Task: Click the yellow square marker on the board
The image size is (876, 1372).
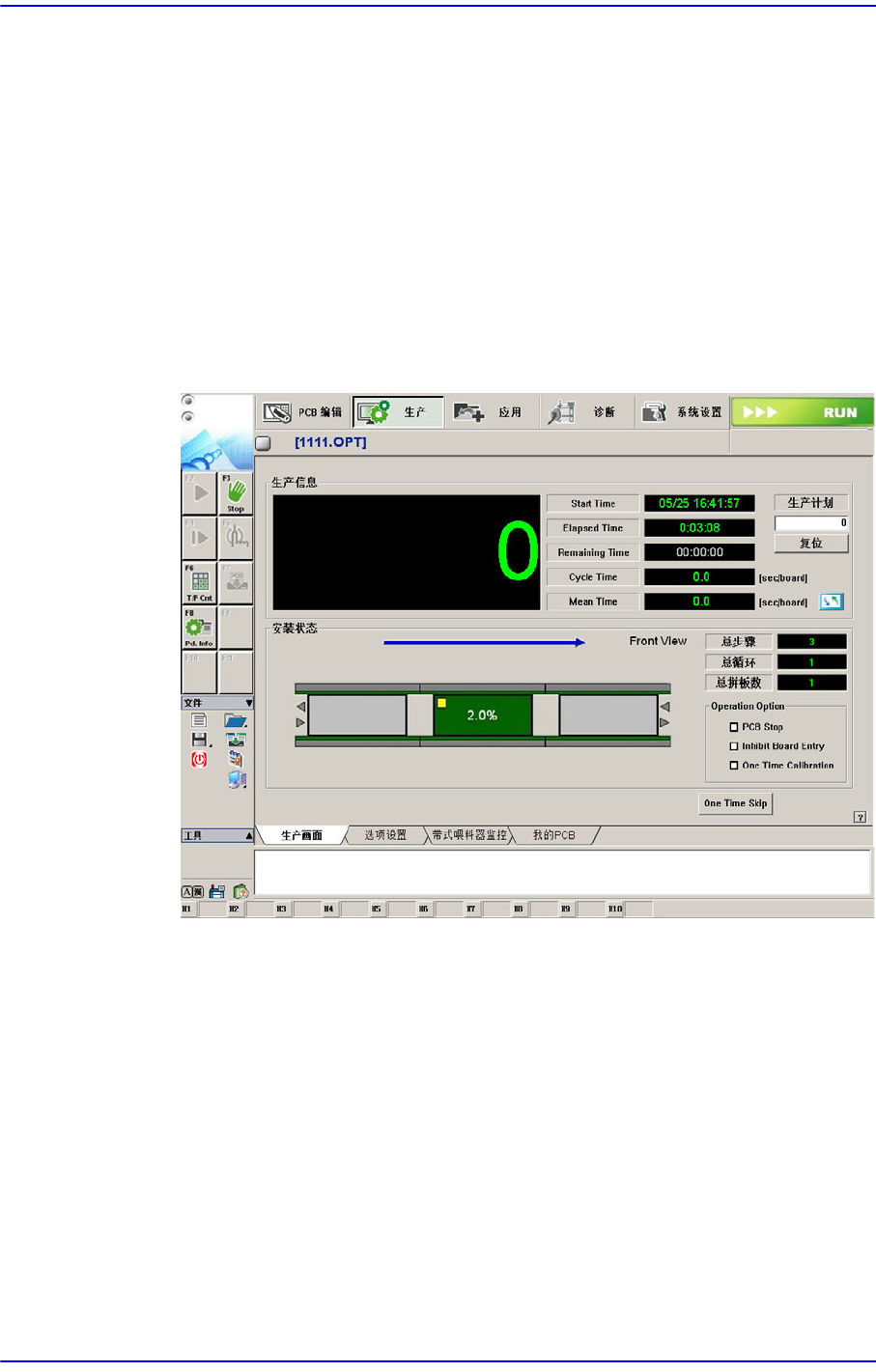Action: click(x=442, y=703)
